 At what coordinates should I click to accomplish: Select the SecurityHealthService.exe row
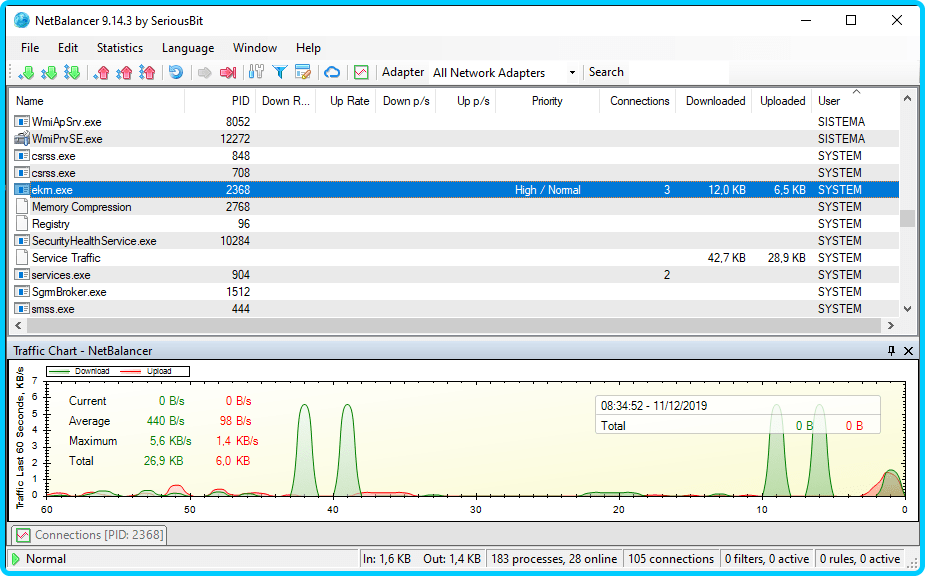(454, 241)
